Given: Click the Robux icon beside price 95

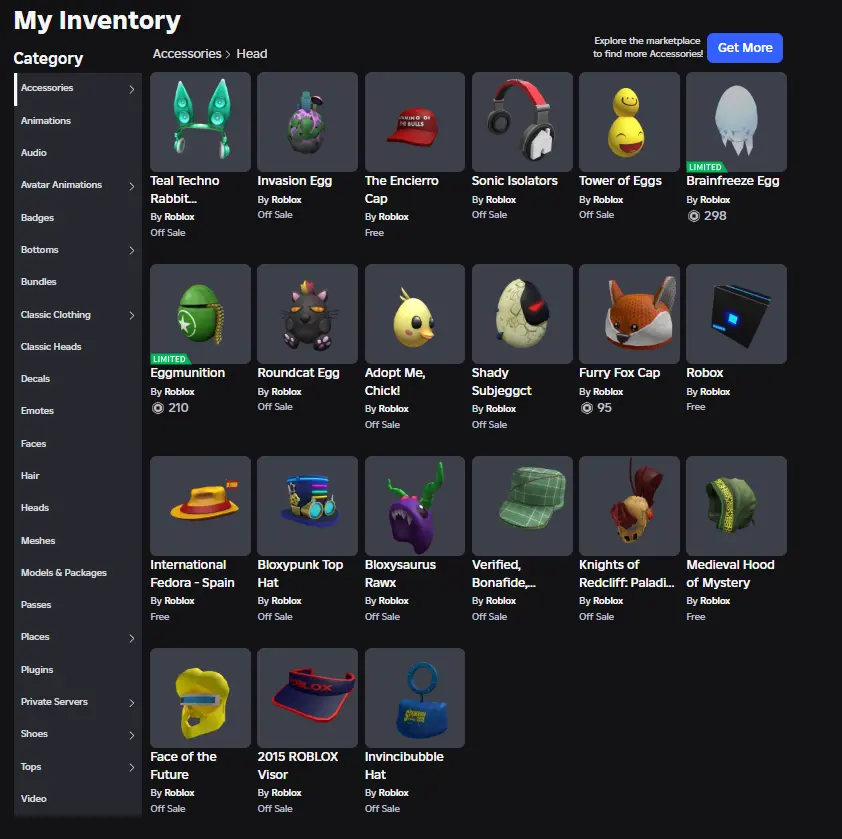Looking at the screenshot, I should [587, 408].
